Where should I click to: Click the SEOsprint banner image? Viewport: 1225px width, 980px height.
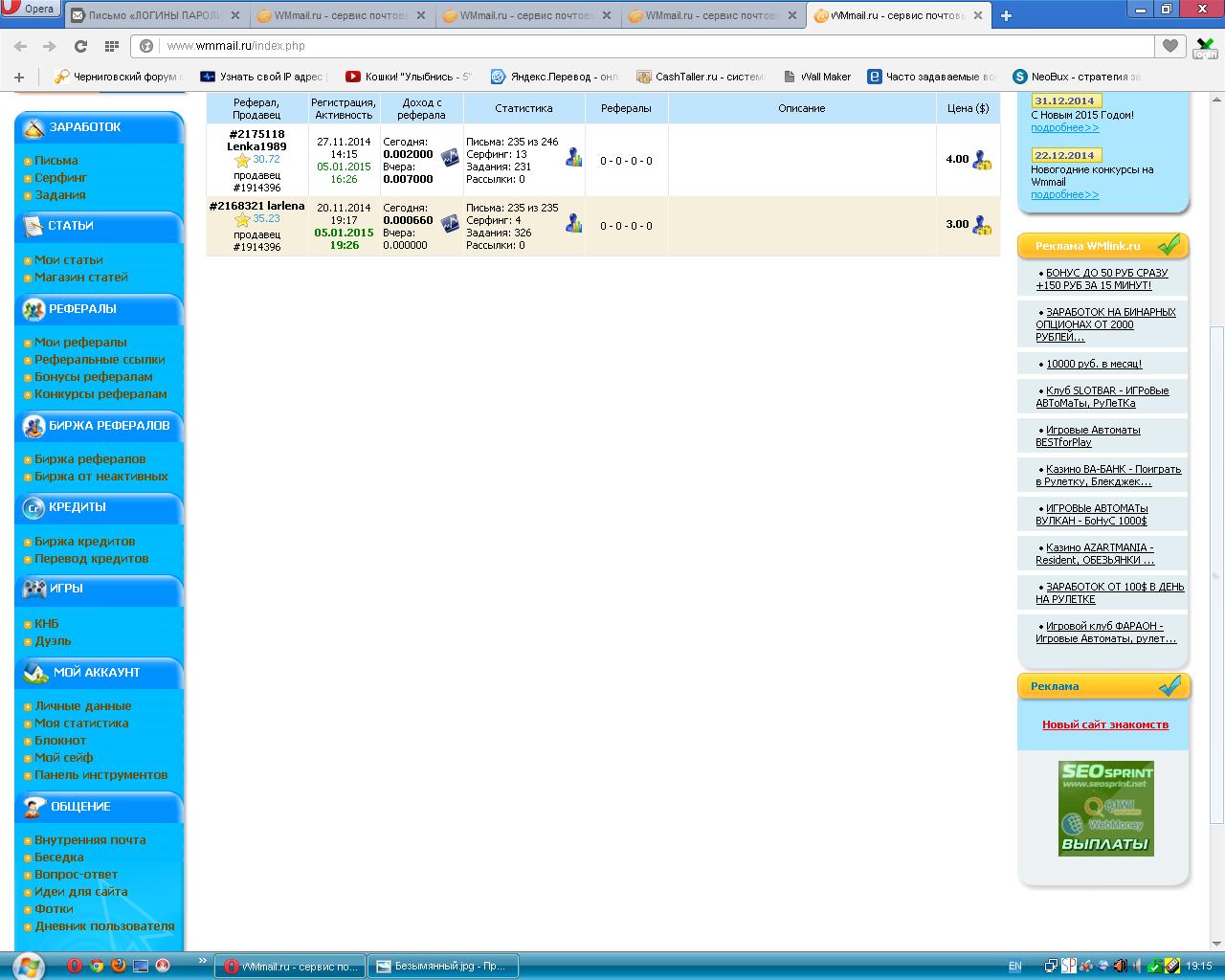[1105, 808]
